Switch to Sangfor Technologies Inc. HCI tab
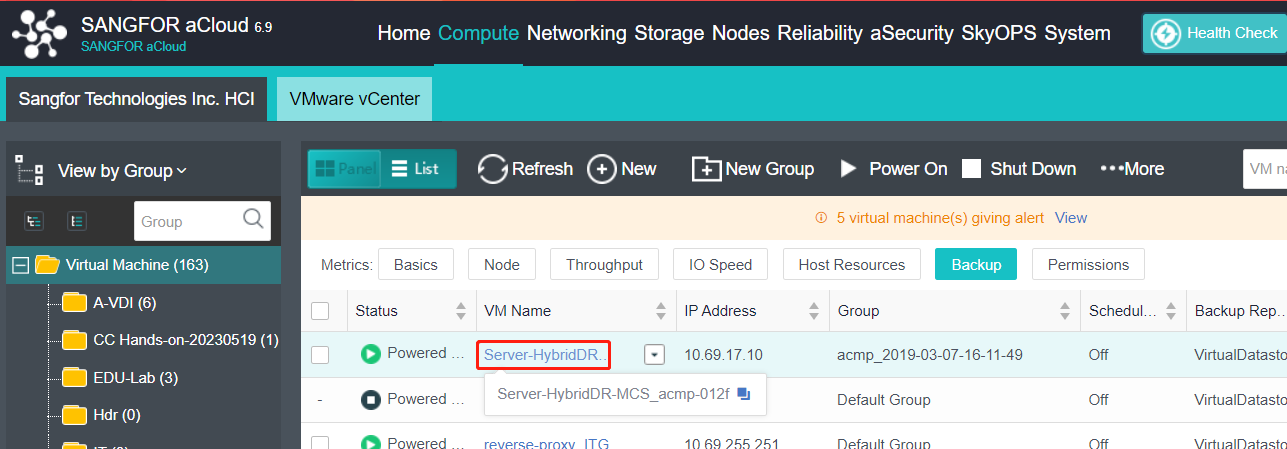The image size is (1287, 449). (137, 99)
